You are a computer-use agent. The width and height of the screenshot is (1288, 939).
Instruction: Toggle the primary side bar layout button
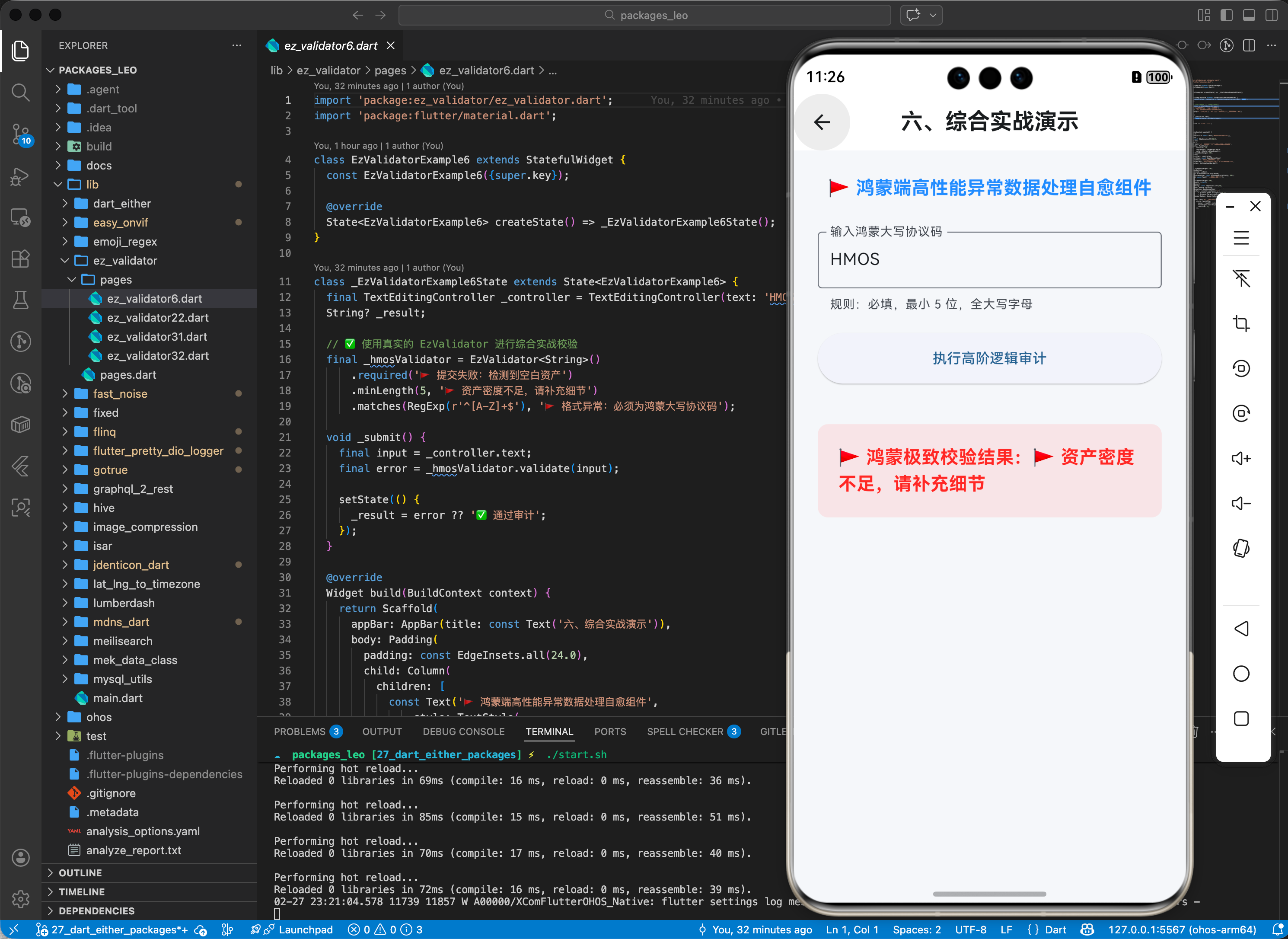1227,15
